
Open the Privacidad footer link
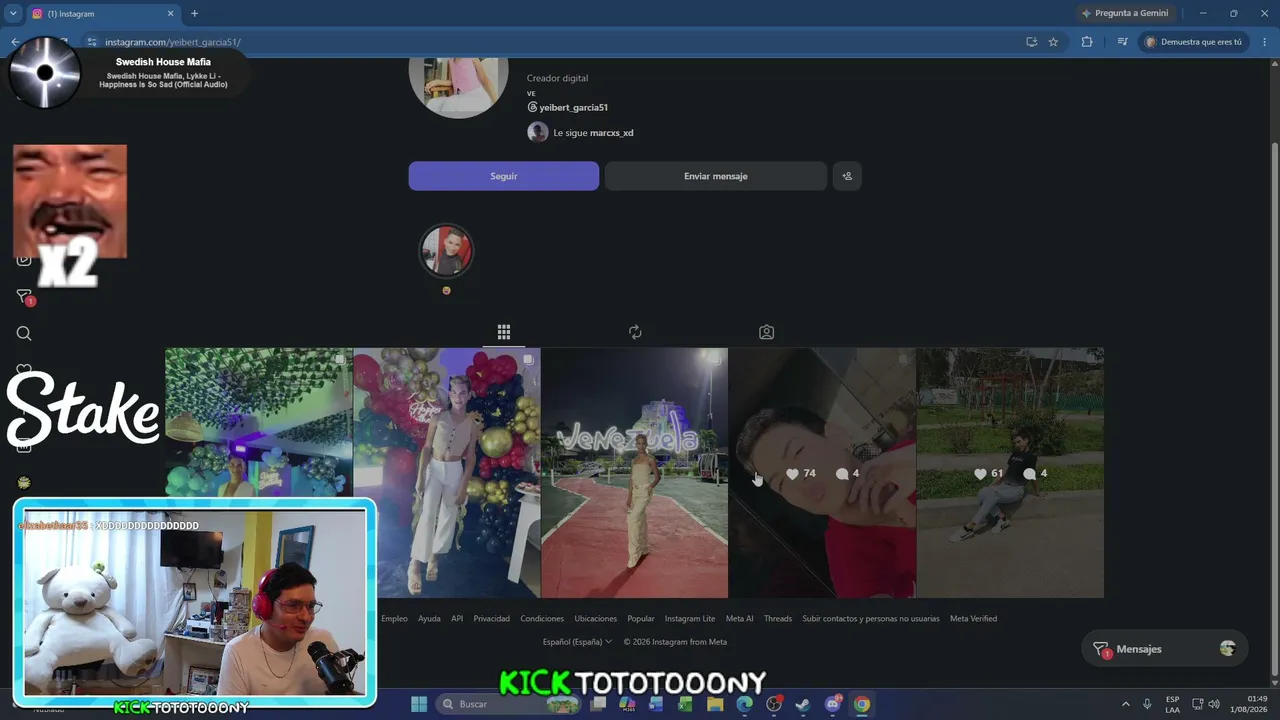pos(491,619)
